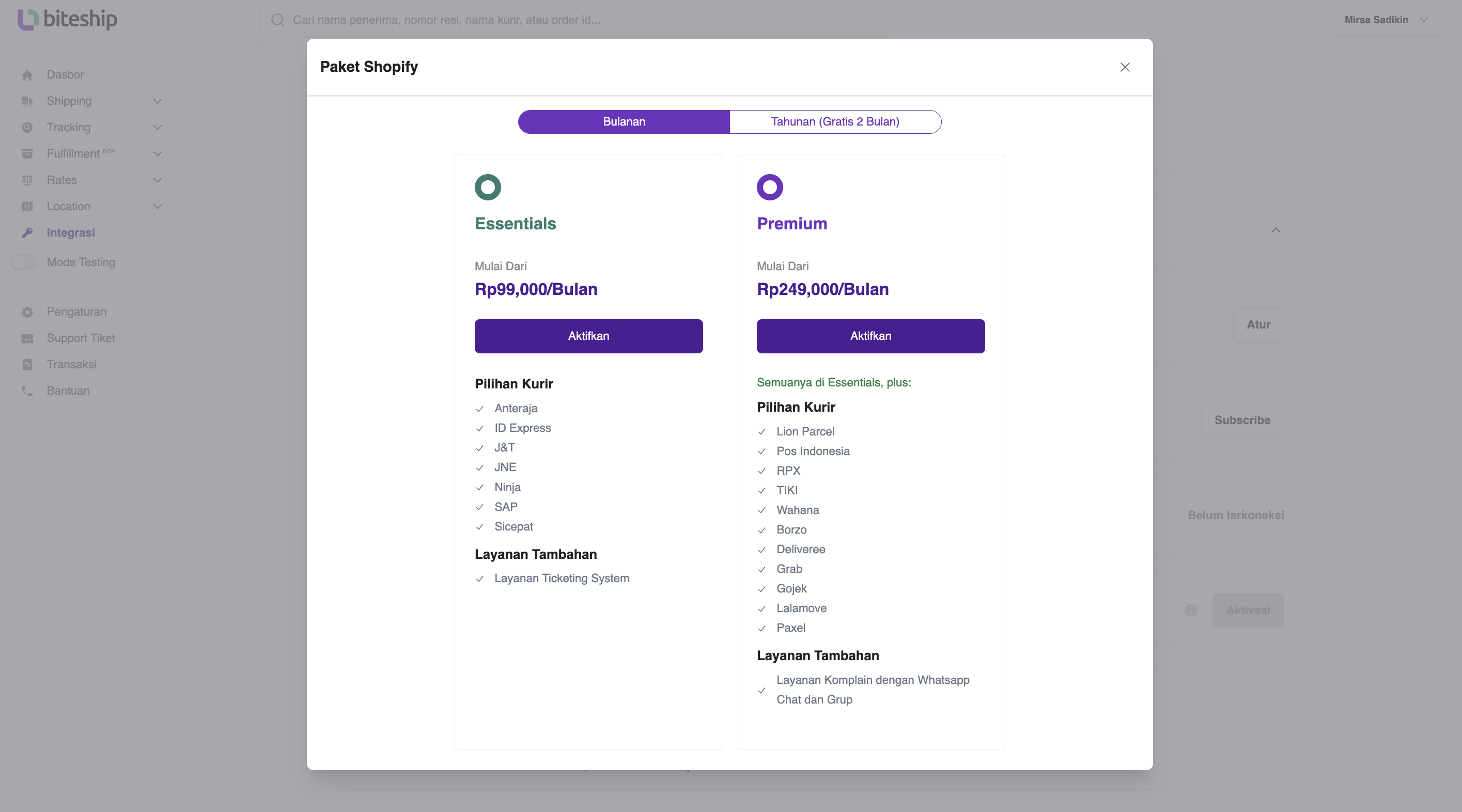Screen dimensions: 1462x812
Task: Click the Fulfillment box icon
Action: 27,154
